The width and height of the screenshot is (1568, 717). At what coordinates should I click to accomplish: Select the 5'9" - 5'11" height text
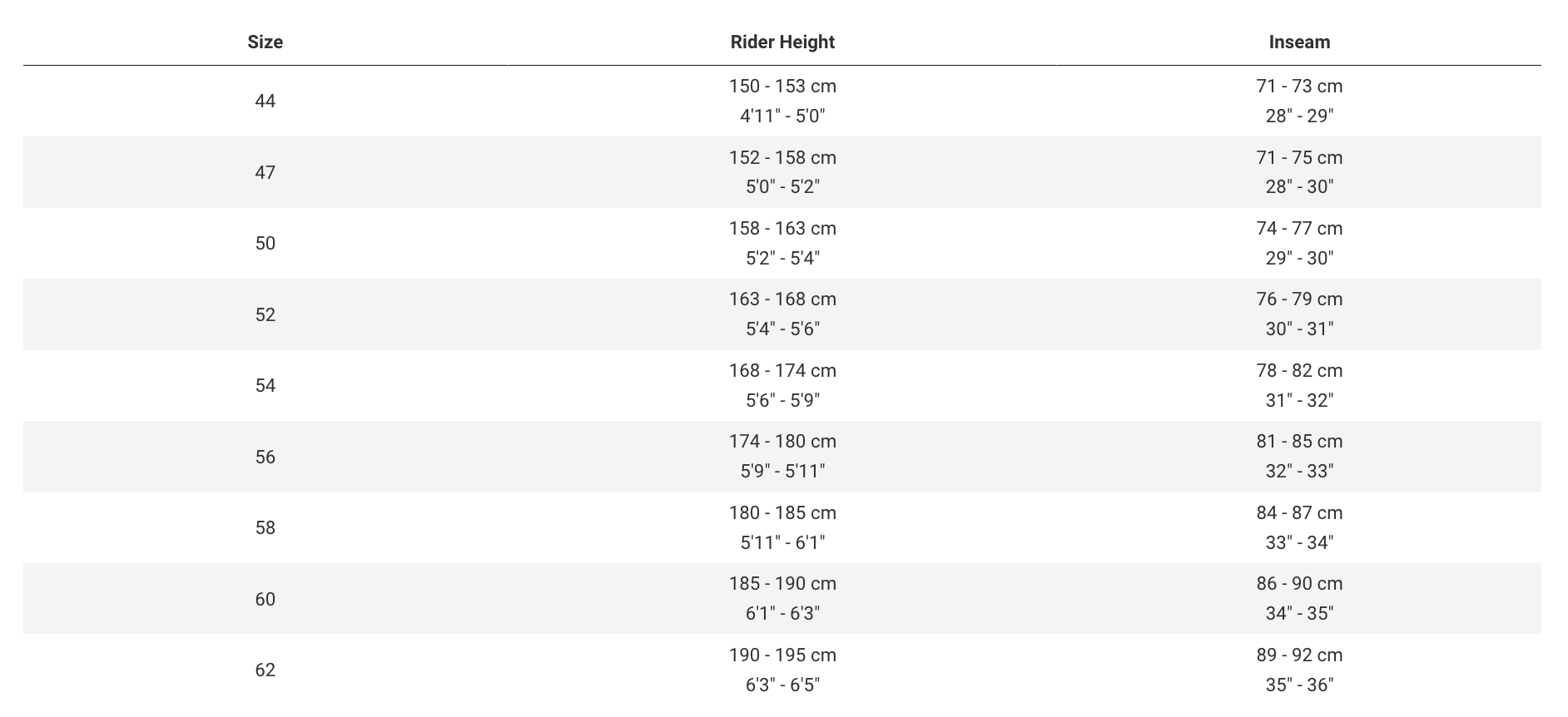tap(782, 472)
